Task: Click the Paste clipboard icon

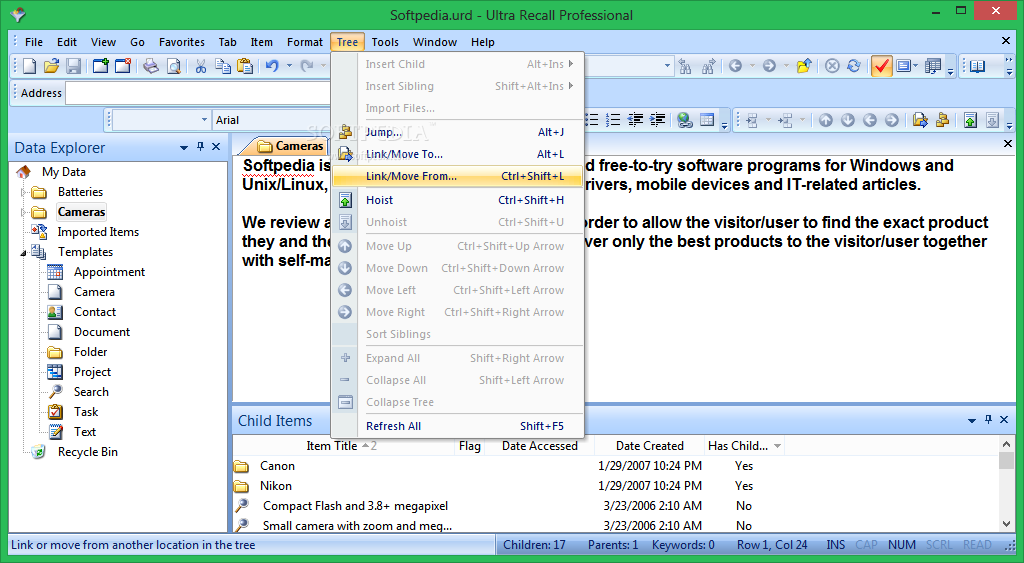Action: point(245,66)
